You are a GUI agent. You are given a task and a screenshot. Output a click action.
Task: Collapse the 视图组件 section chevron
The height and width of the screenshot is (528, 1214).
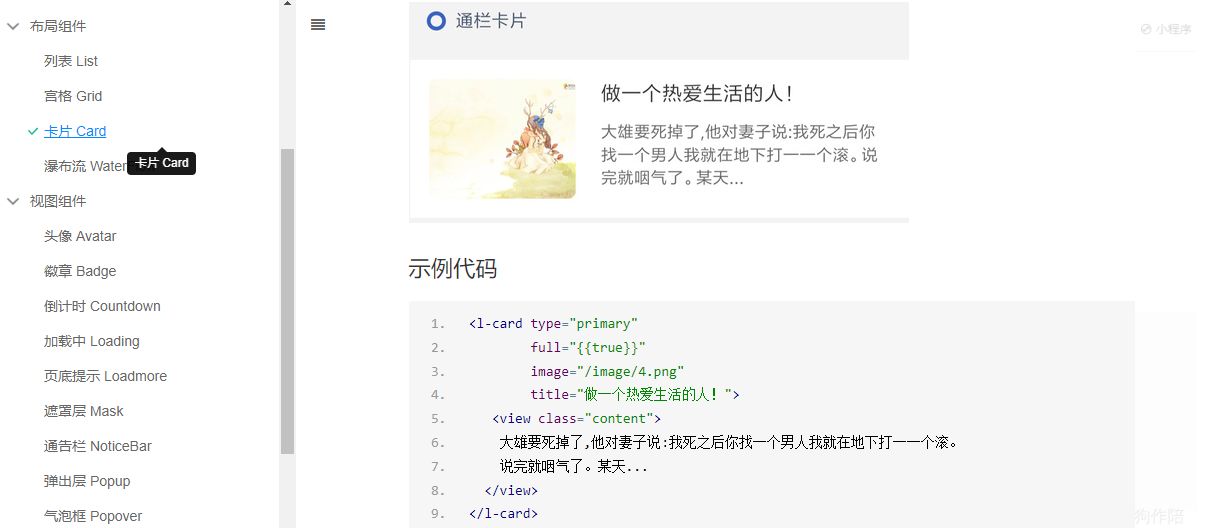pyautogui.click(x=14, y=201)
